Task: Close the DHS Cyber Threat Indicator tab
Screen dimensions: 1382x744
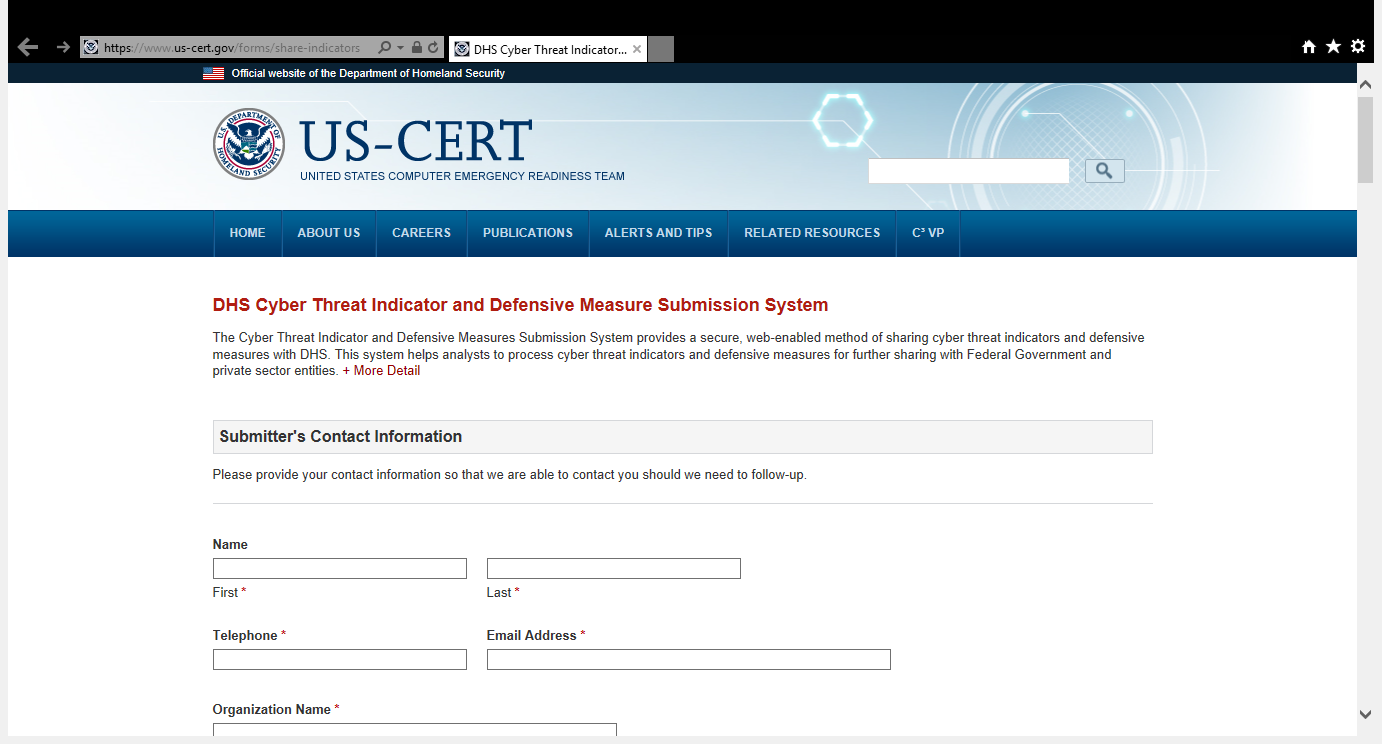Action: click(x=637, y=49)
